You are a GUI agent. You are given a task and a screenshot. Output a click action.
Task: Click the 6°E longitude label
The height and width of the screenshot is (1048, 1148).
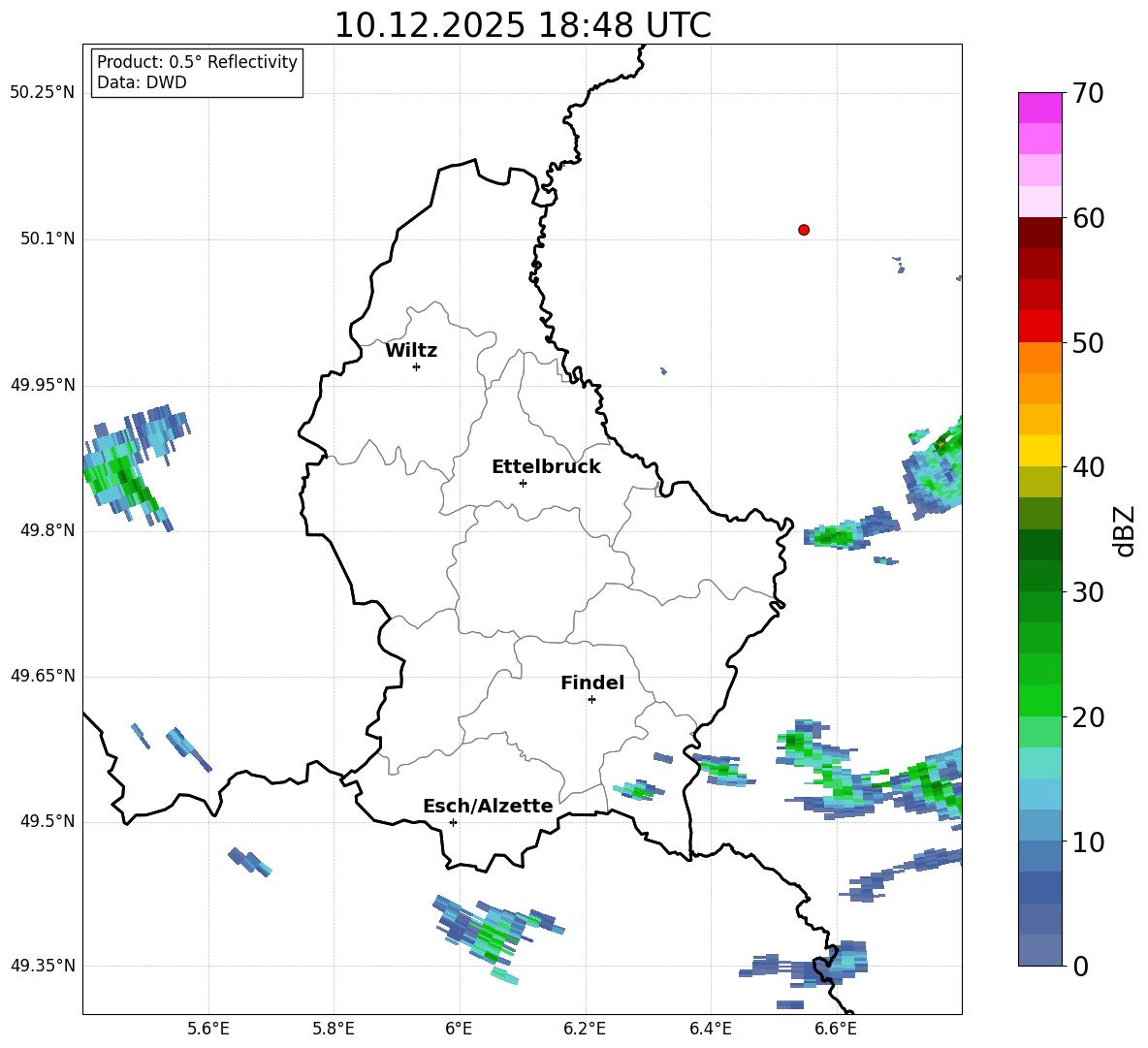pyautogui.click(x=459, y=1029)
